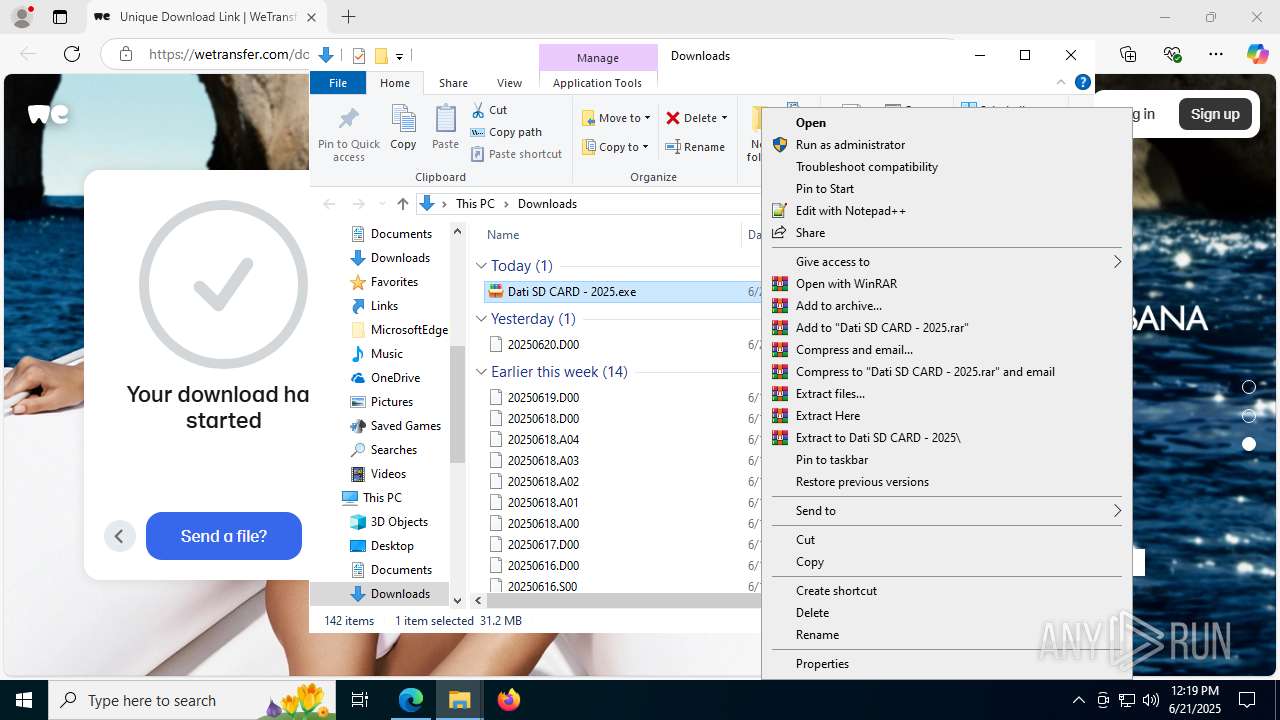Open Edge profile avatar icon
Image resolution: width=1280 pixels, height=720 pixels.
click(21, 17)
